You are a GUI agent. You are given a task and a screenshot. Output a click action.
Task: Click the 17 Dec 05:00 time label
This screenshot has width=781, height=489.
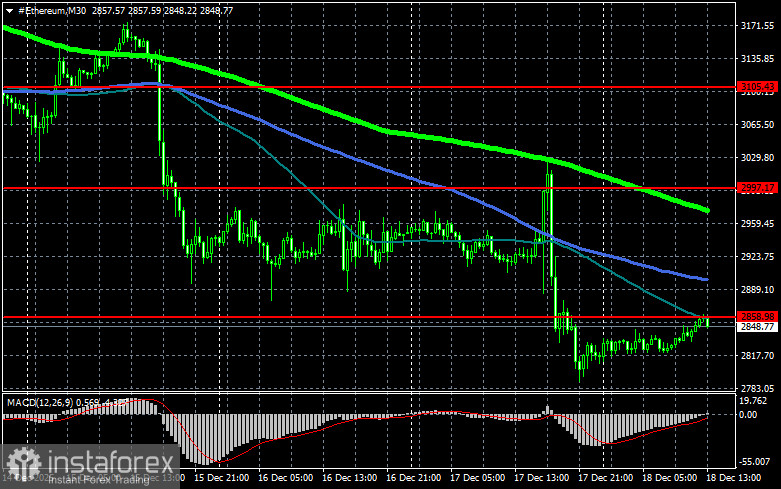tap(478, 478)
